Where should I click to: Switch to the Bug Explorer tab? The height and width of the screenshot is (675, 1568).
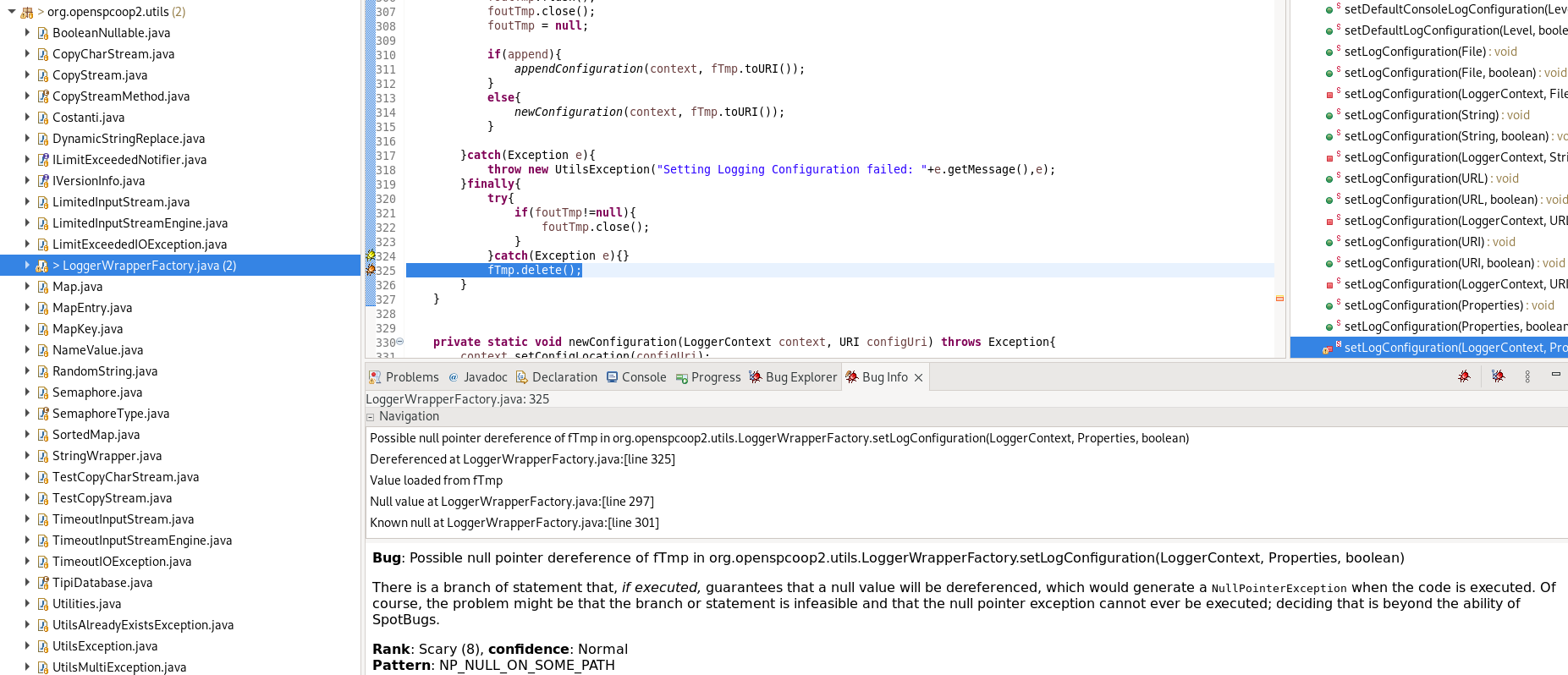click(793, 377)
